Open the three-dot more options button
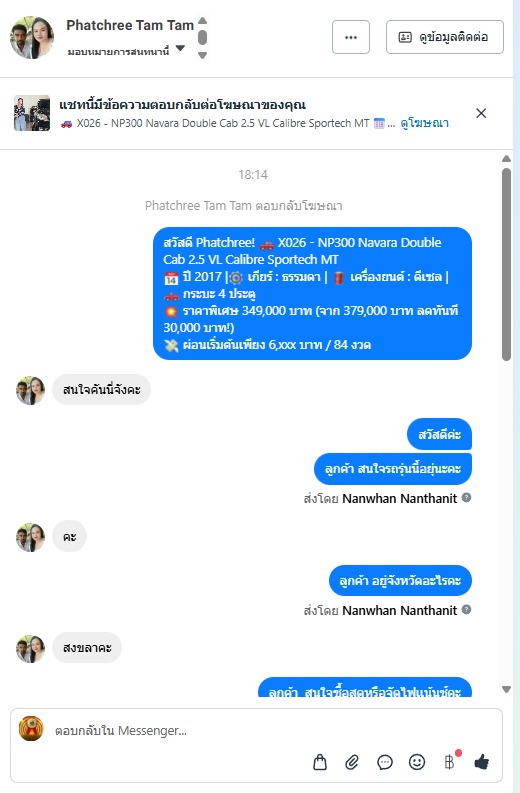520x793 pixels. click(x=351, y=37)
